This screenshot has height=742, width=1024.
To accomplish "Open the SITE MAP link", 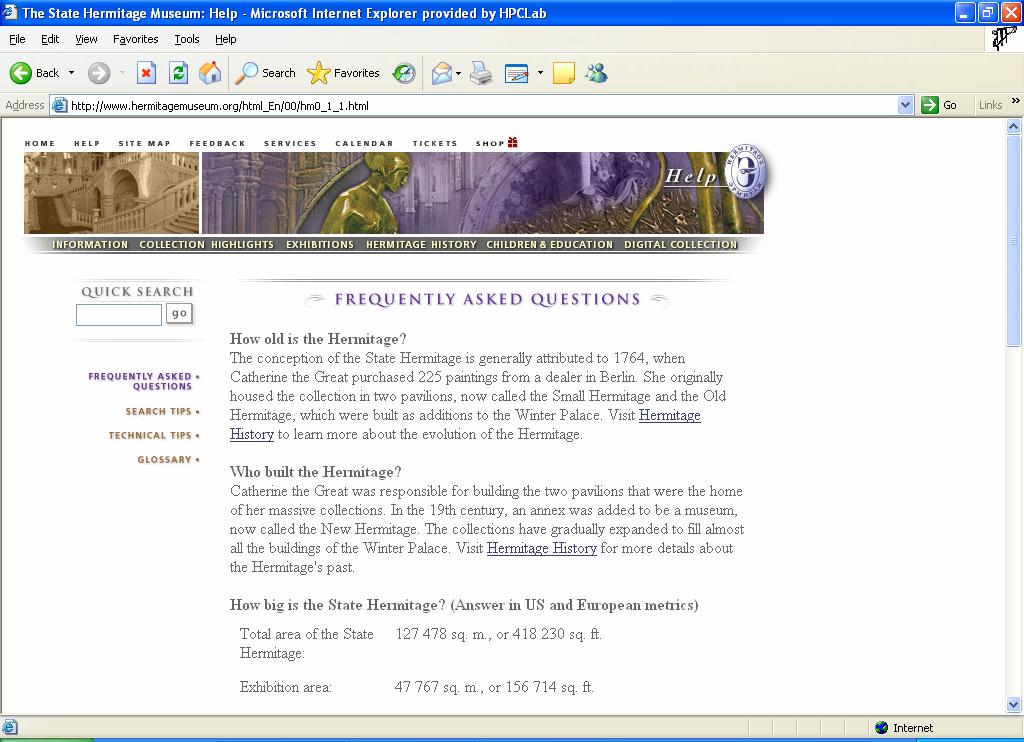I will pyautogui.click(x=144, y=144).
